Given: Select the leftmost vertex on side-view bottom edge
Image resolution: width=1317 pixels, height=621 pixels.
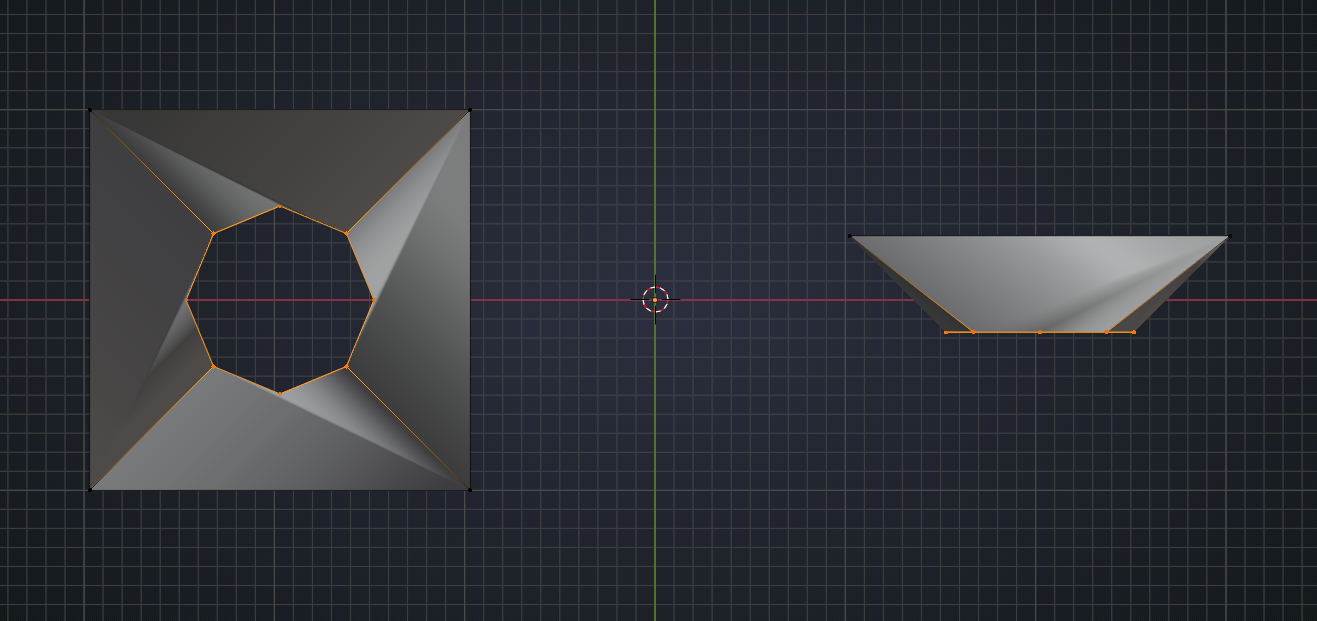Looking at the screenshot, I should coord(946,332).
